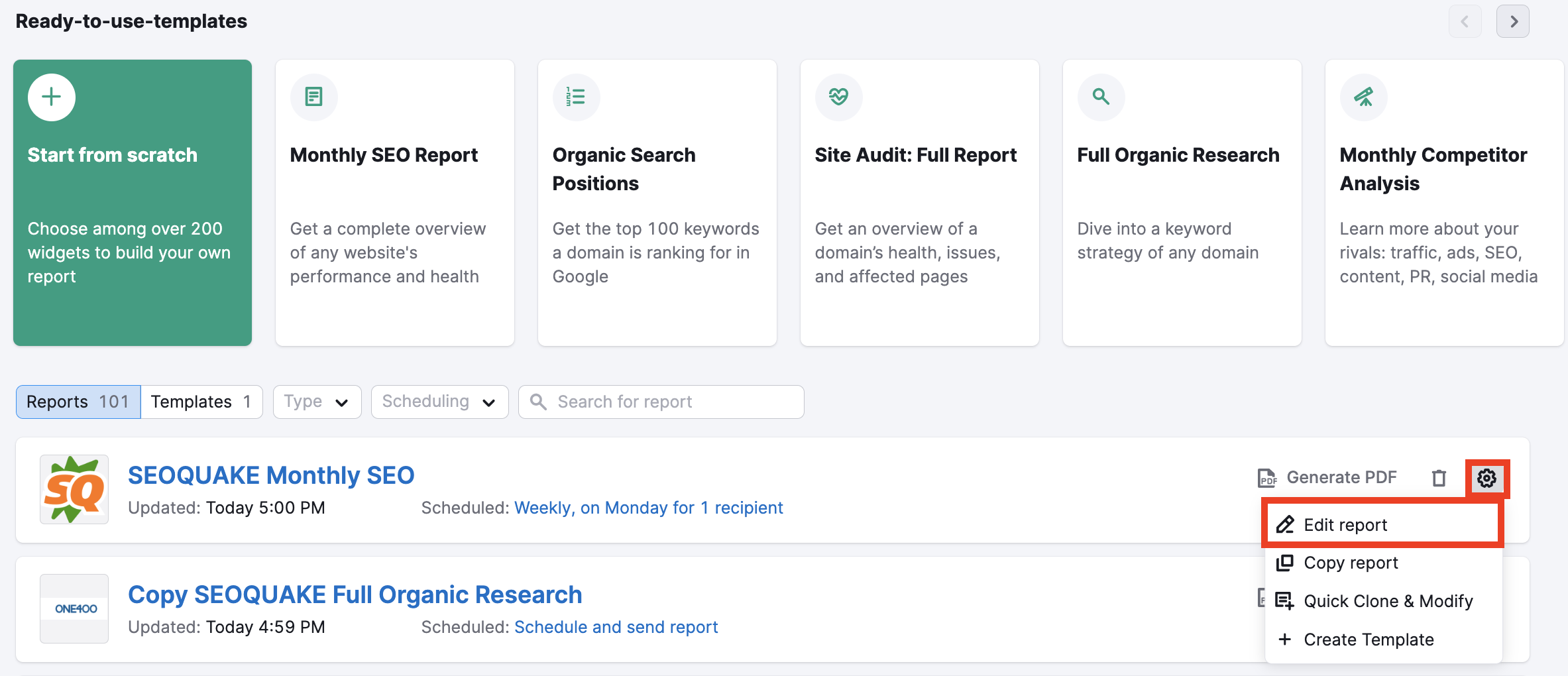This screenshot has height=676, width=1568.
Task: Select the Site Audit: Full Report template
Action: coord(920,203)
